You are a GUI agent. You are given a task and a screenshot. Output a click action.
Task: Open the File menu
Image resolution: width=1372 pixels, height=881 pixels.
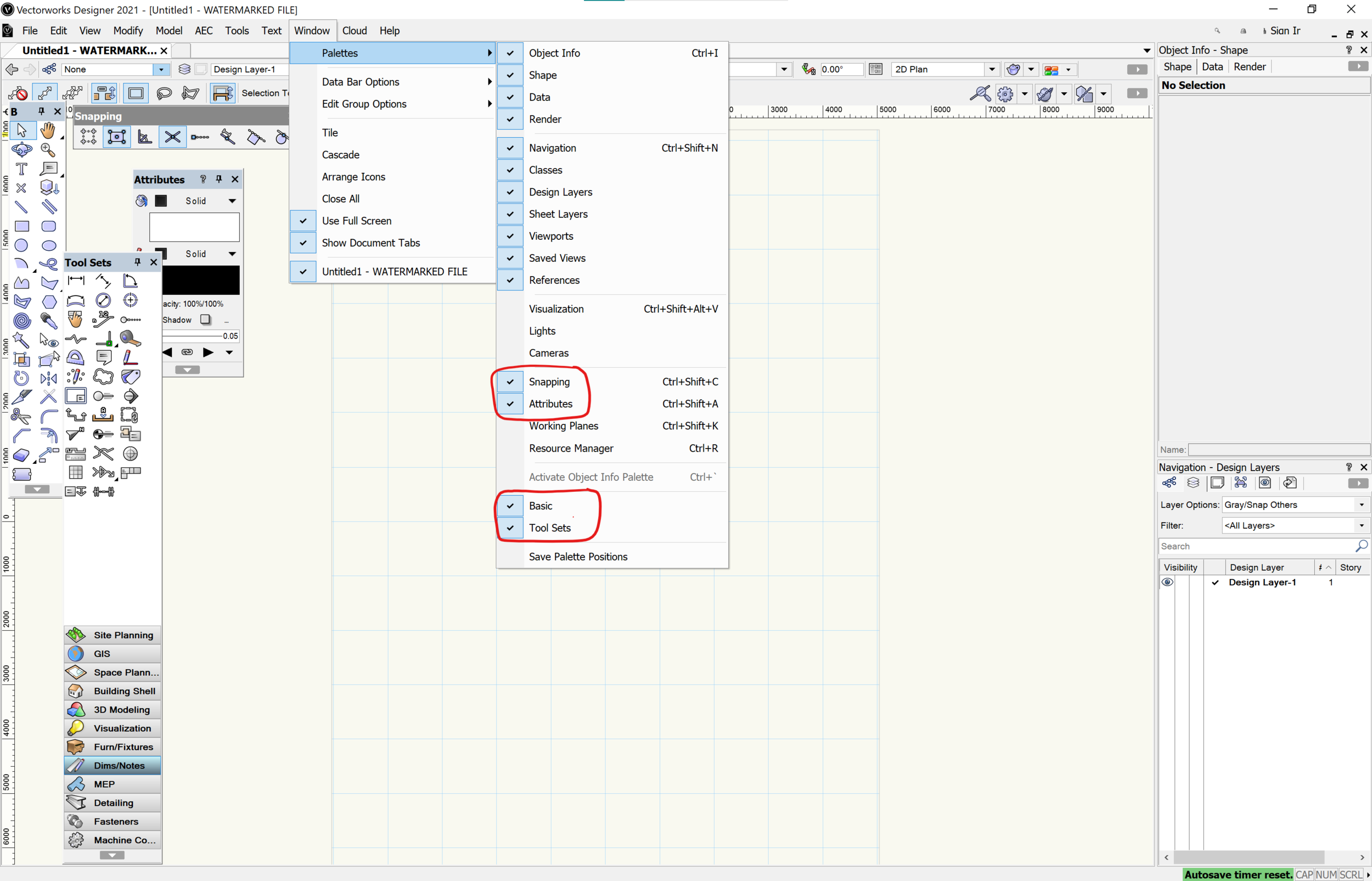click(x=30, y=31)
